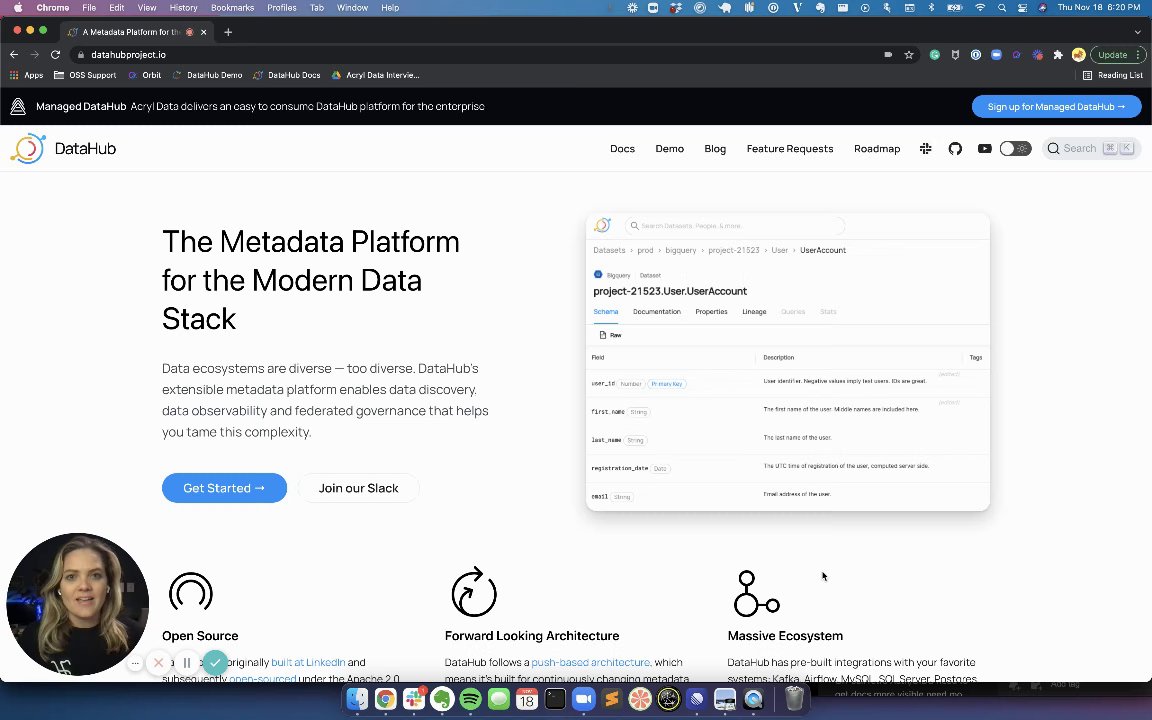Cancel the recording with X control
Image resolution: width=1152 pixels, height=720 pixels.
tap(158, 663)
